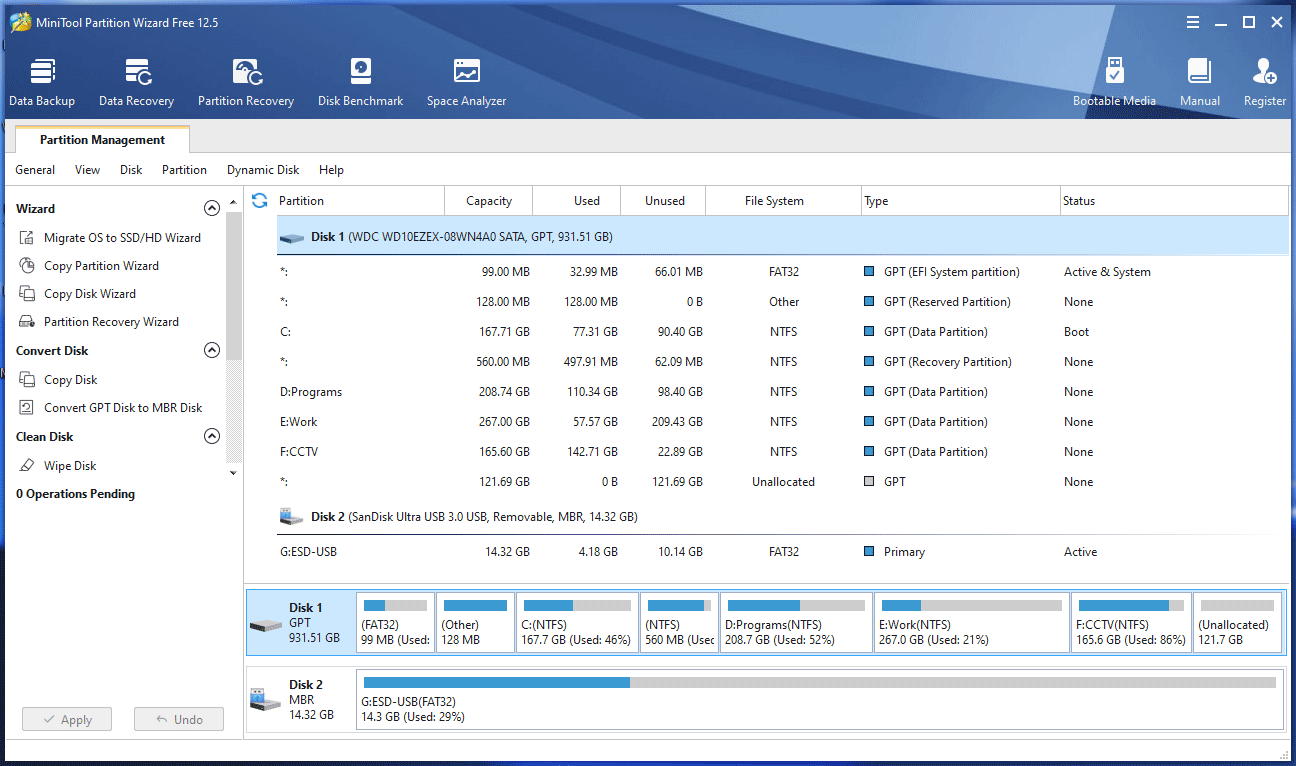Collapse the Convert Disk section
The width and height of the screenshot is (1296, 766).
point(211,351)
